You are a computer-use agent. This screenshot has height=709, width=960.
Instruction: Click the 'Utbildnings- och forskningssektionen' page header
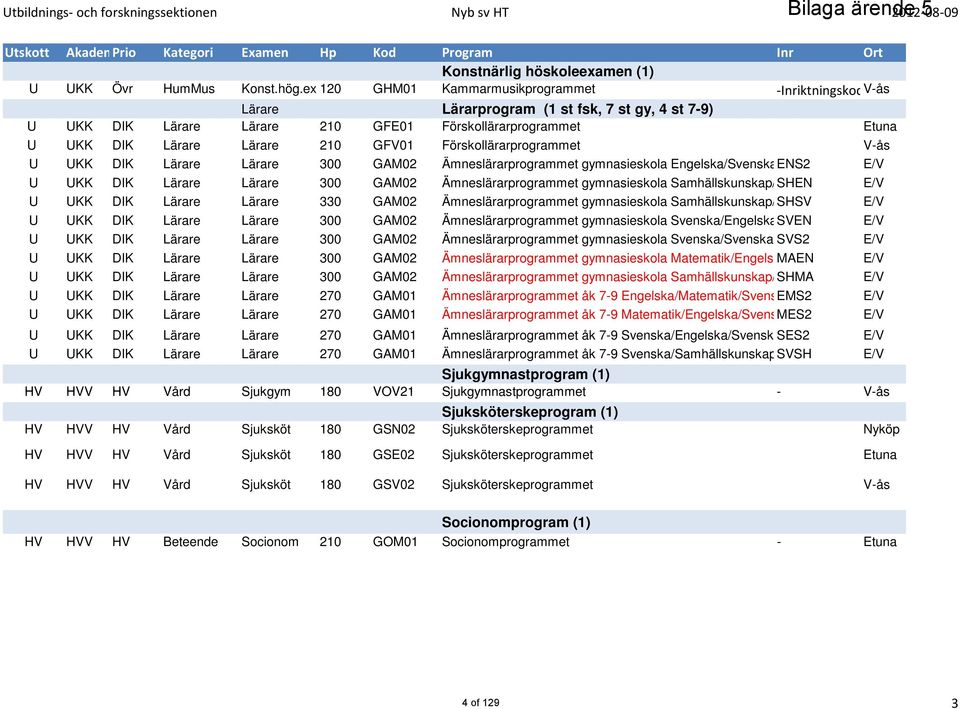110,12
